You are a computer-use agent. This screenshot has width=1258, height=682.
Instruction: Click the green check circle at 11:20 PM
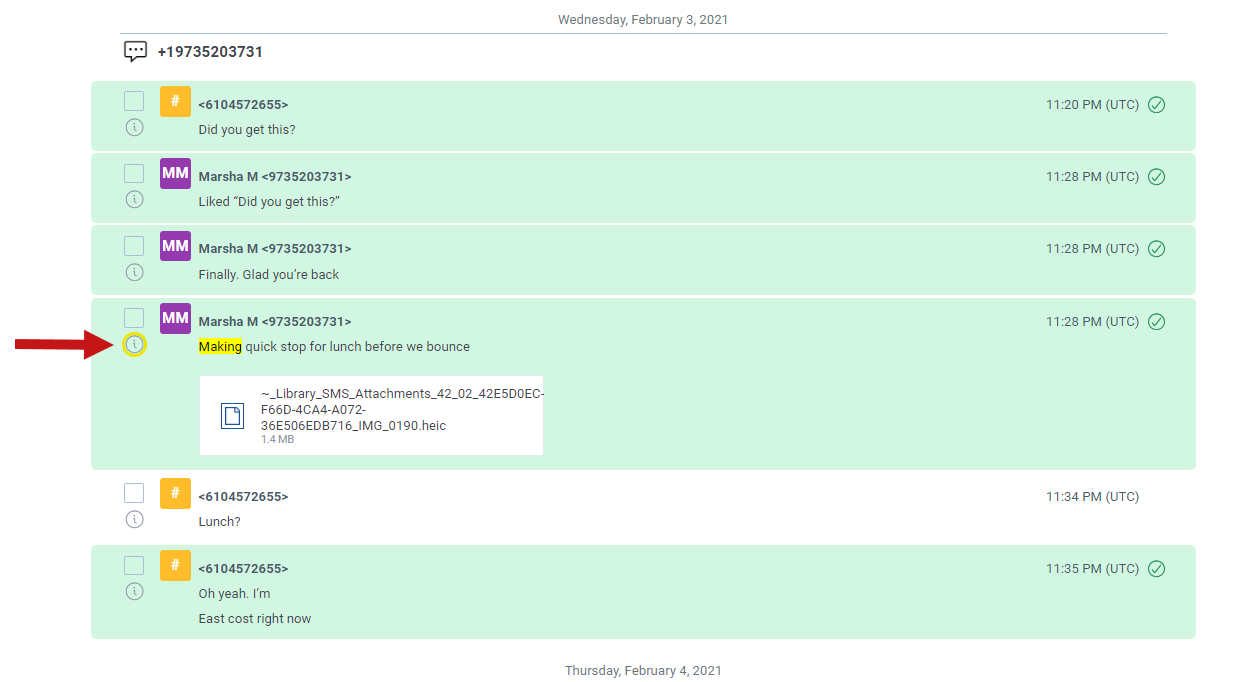[1156, 104]
